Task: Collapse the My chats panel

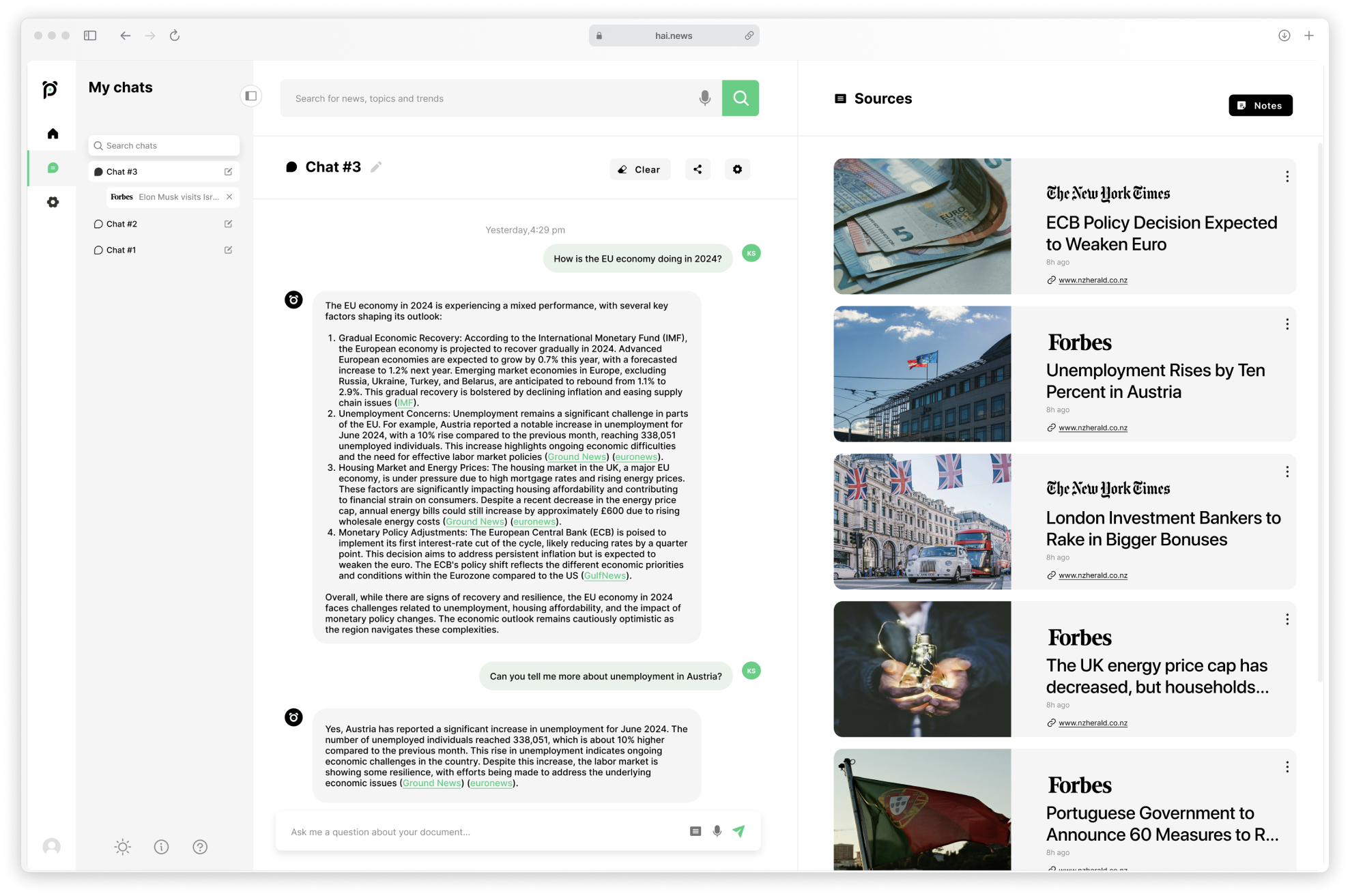Action: (x=251, y=96)
